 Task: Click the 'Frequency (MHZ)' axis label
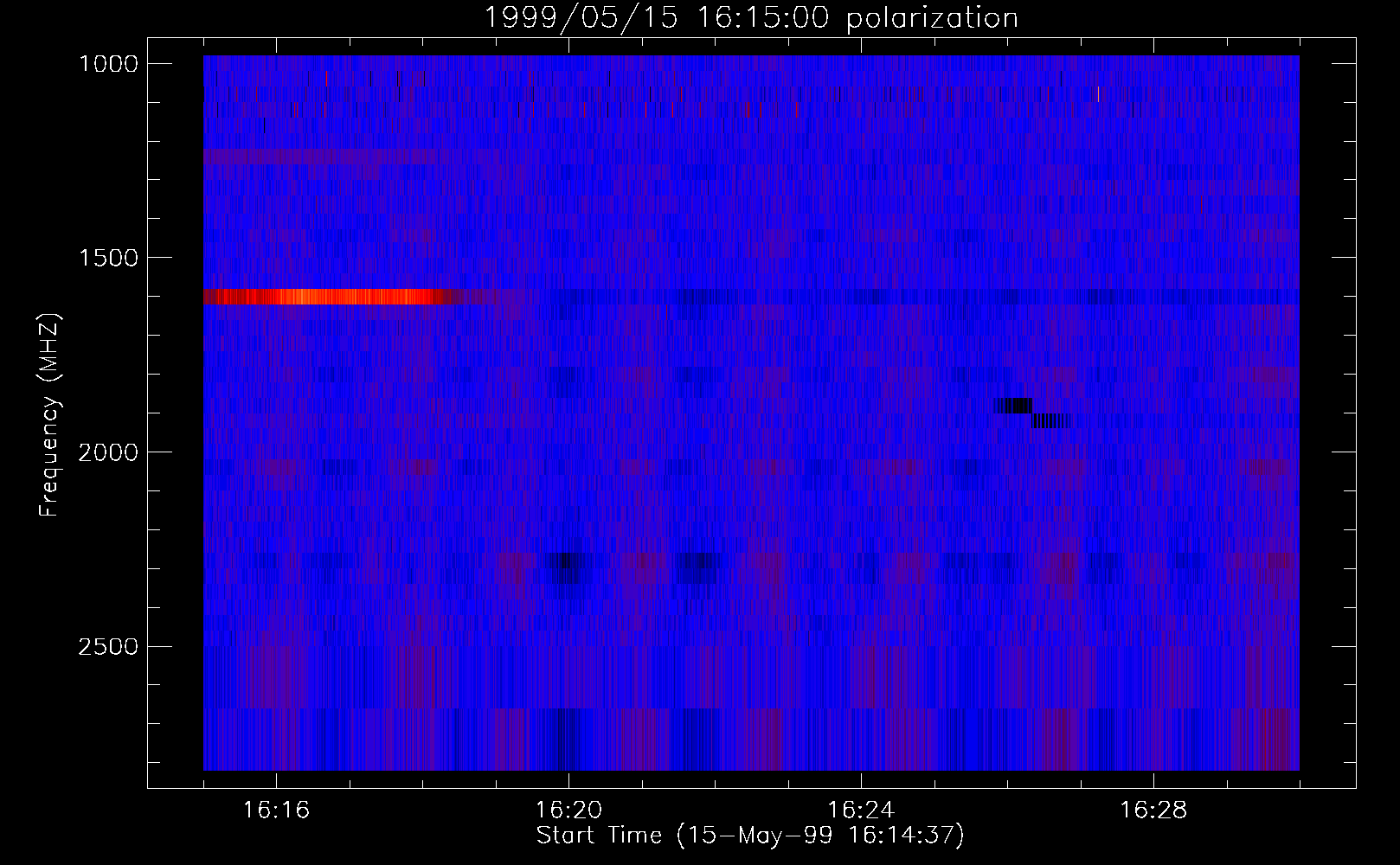click(x=49, y=415)
